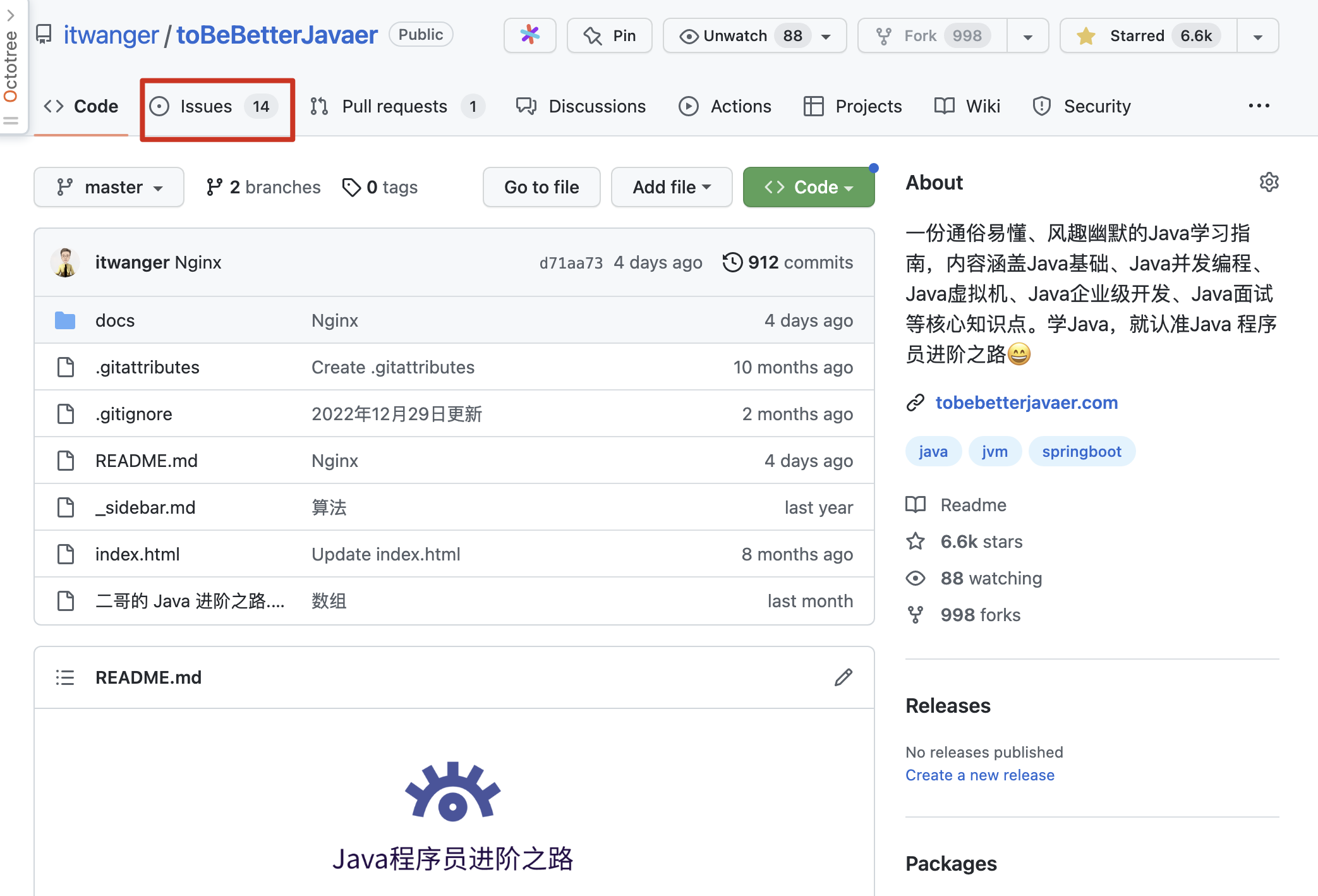Open the Wiki tab
The height and width of the screenshot is (896, 1318).
click(967, 106)
